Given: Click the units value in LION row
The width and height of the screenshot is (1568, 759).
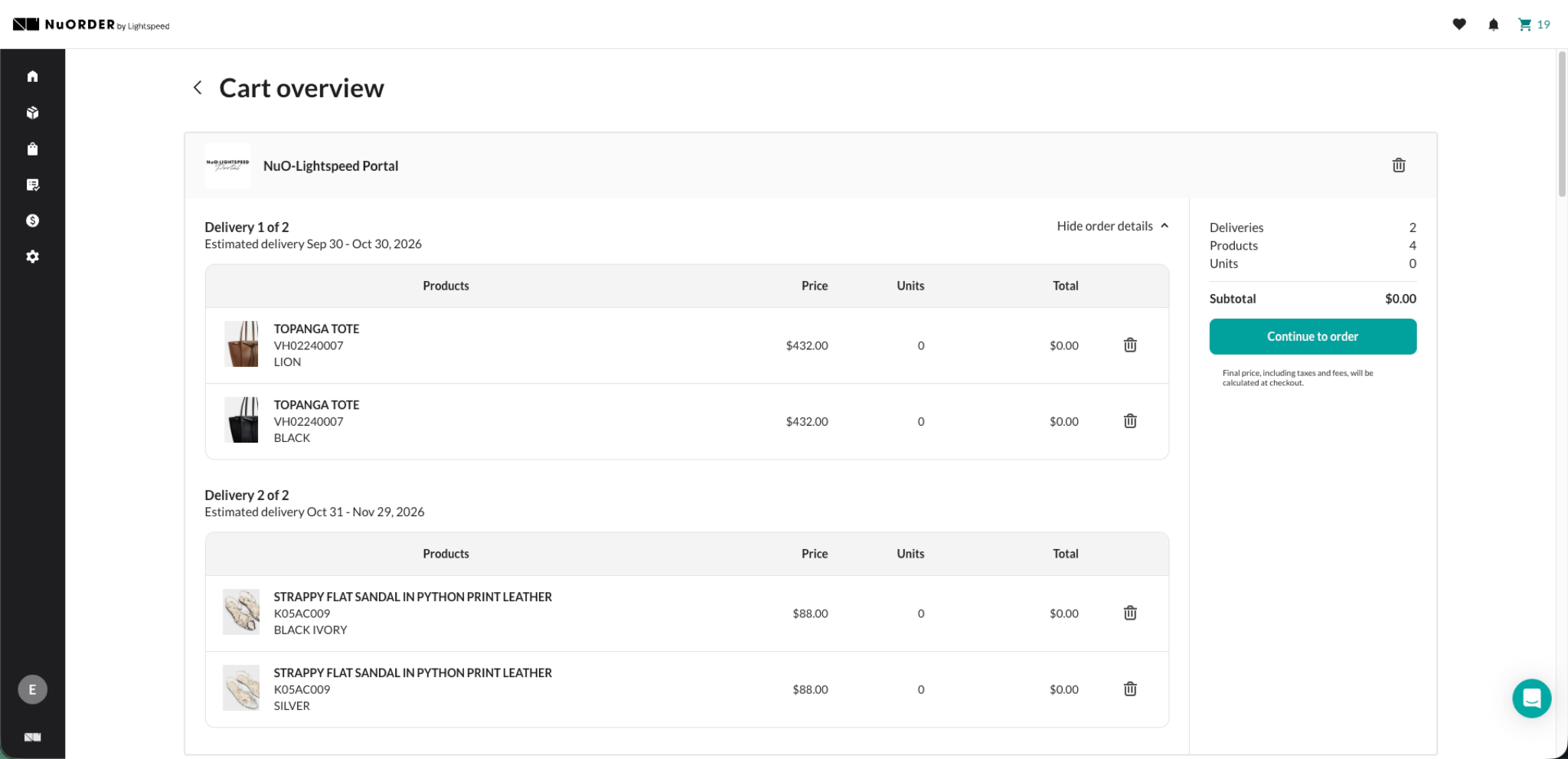Looking at the screenshot, I should pos(921,345).
